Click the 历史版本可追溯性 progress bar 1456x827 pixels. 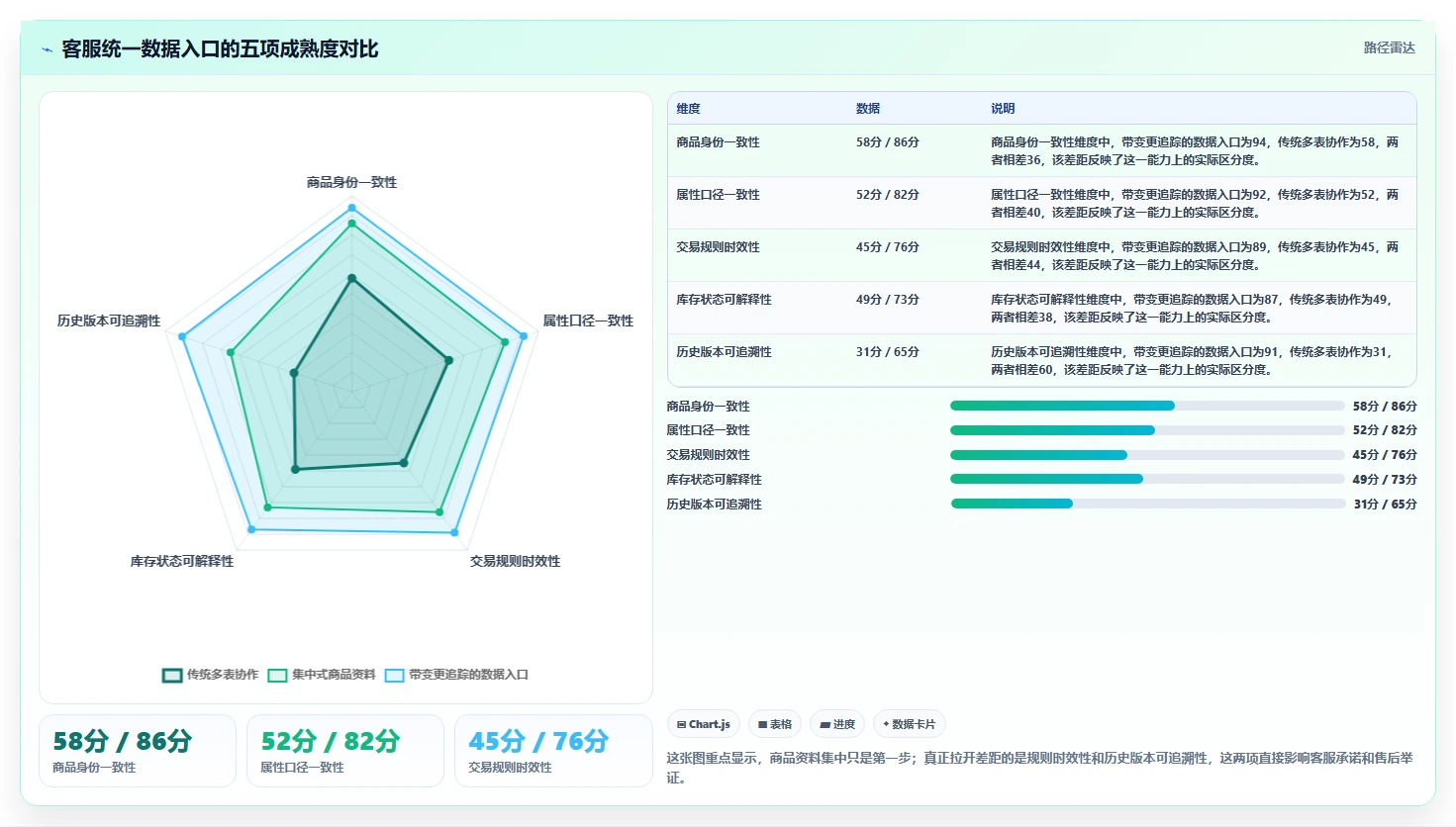[x=1147, y=504]
